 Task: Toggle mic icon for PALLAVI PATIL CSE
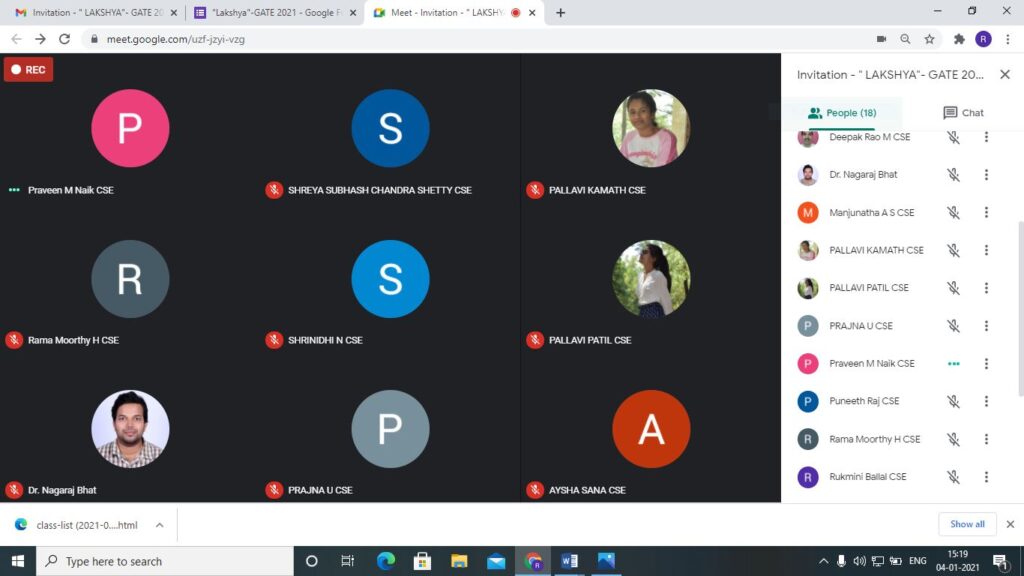pyautogui.click(x=953, y=288)
